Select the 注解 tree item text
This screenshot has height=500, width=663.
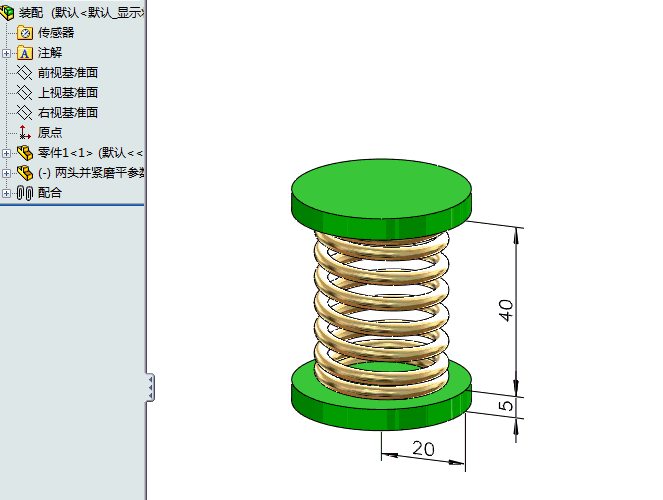50,53
